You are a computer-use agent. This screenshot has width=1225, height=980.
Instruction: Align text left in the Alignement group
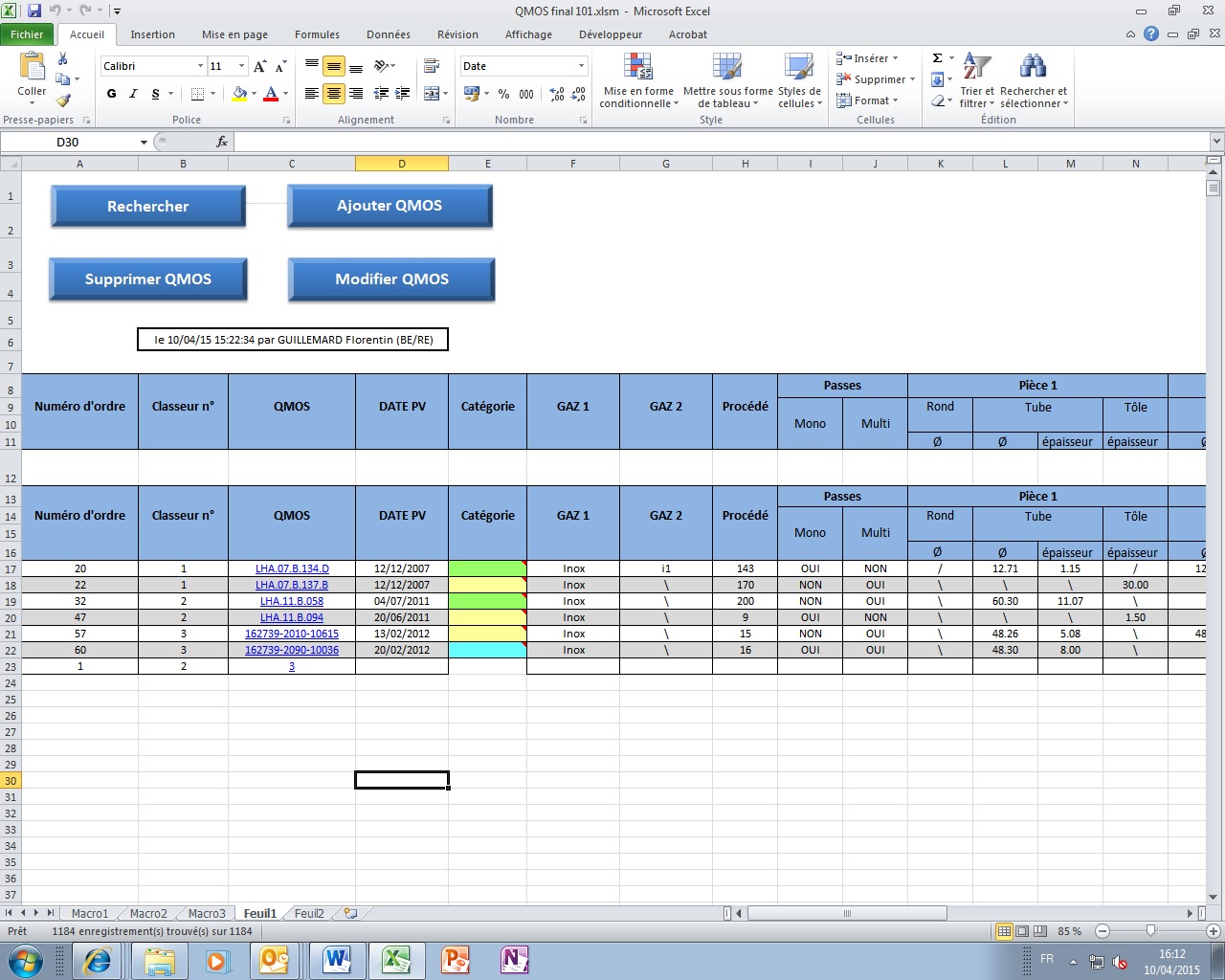pos(312,93)
